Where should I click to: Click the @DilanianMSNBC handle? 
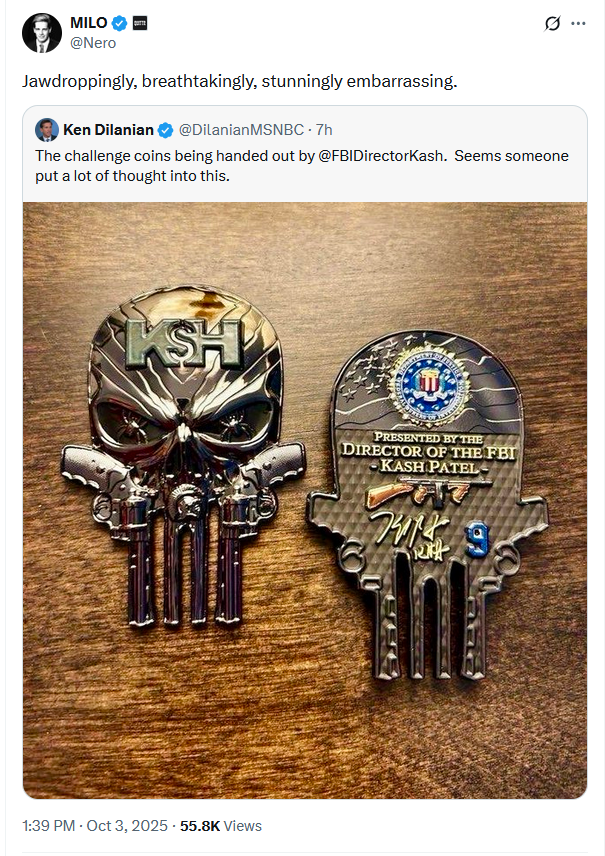(241, 130)
